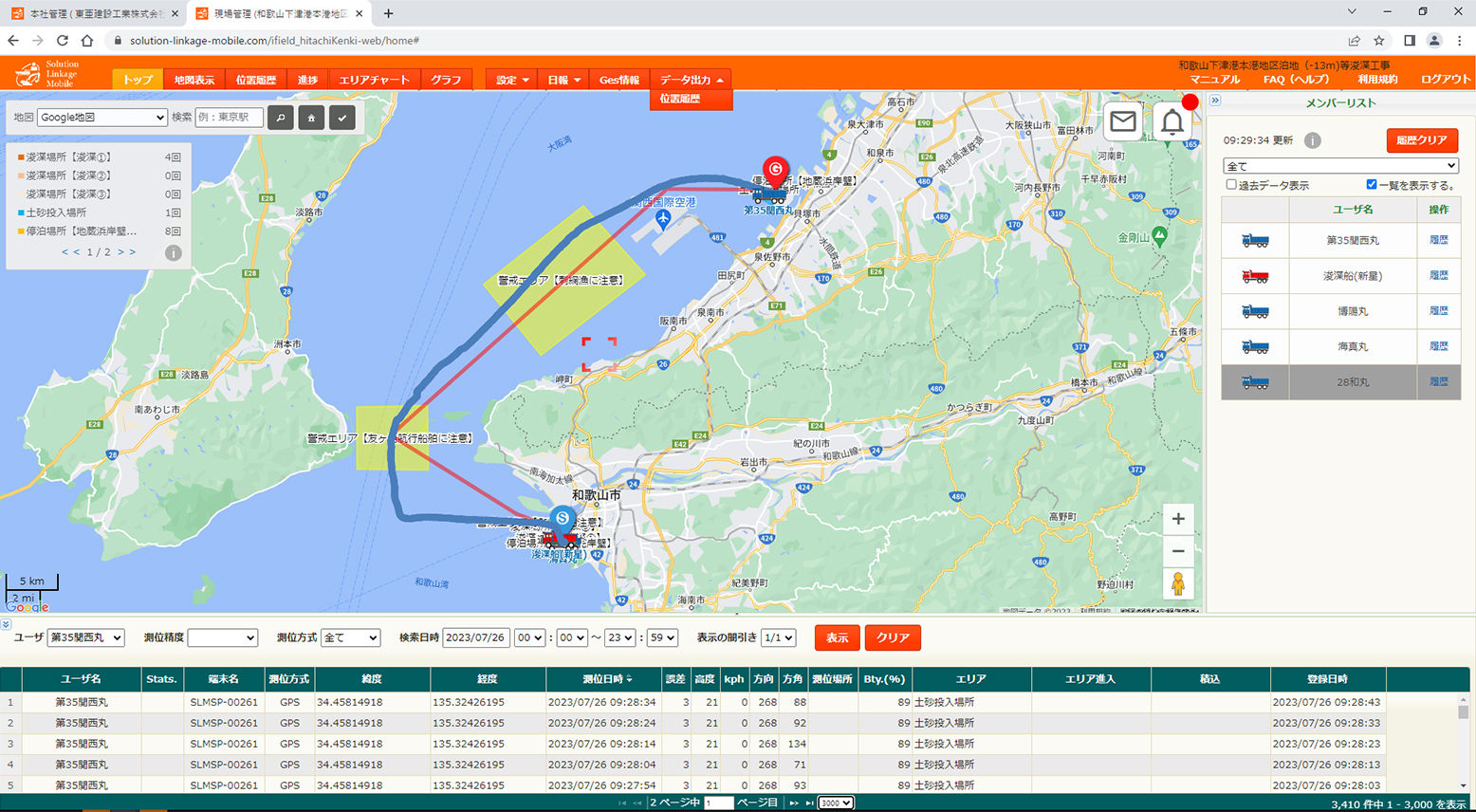This screenshot has width=1476, height=812.
Task: Switch to the 本社管理 browser tab
Action: tap(95, 13)
